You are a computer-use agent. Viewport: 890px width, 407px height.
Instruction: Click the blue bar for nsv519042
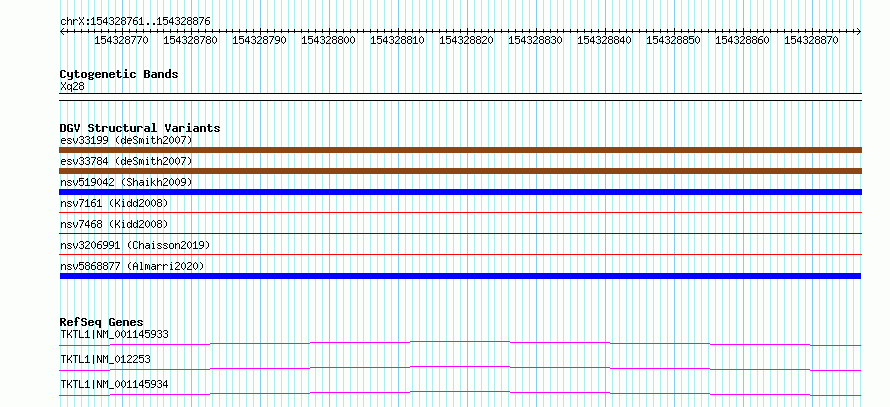pos(460,192)
